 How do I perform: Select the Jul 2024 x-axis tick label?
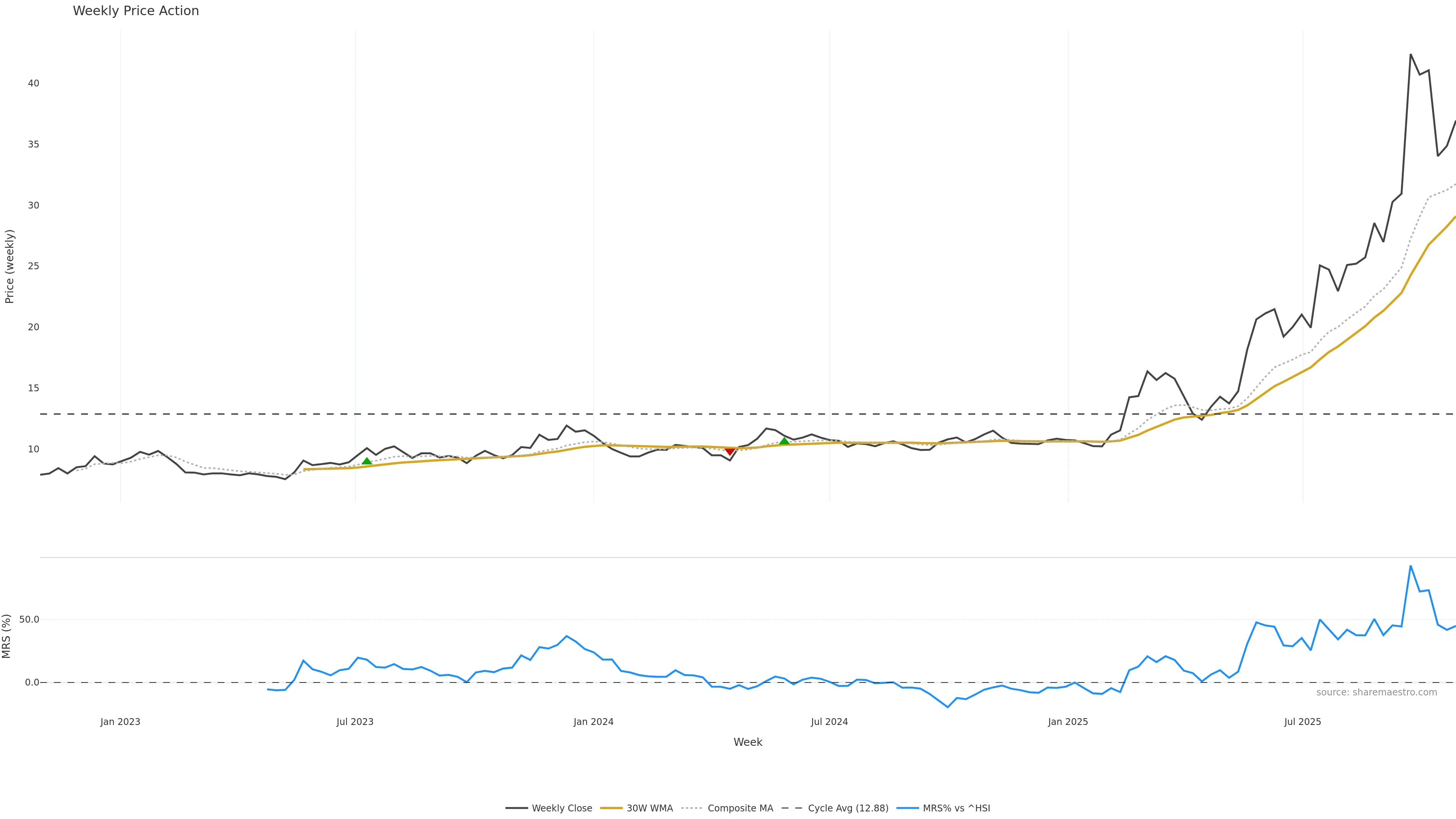[829, 722]
